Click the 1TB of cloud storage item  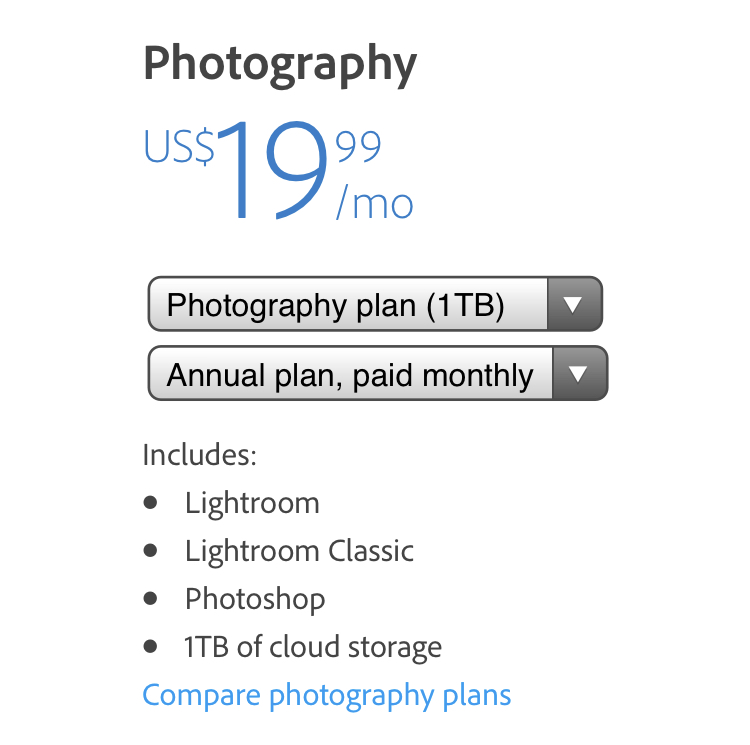point(313,647)
